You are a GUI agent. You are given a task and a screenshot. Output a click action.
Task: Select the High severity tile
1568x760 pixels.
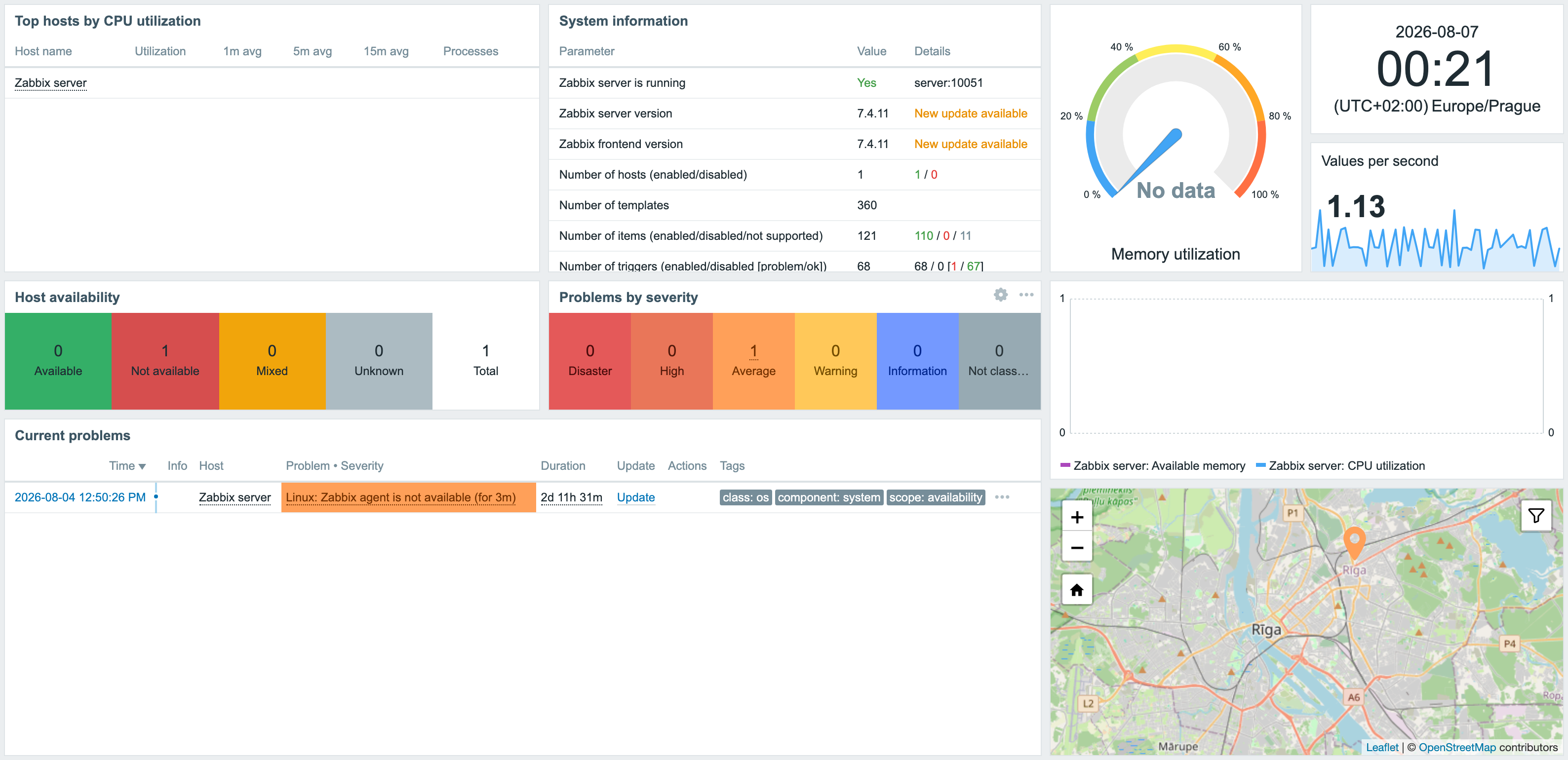pyautogui.click(x=671, y=361)
